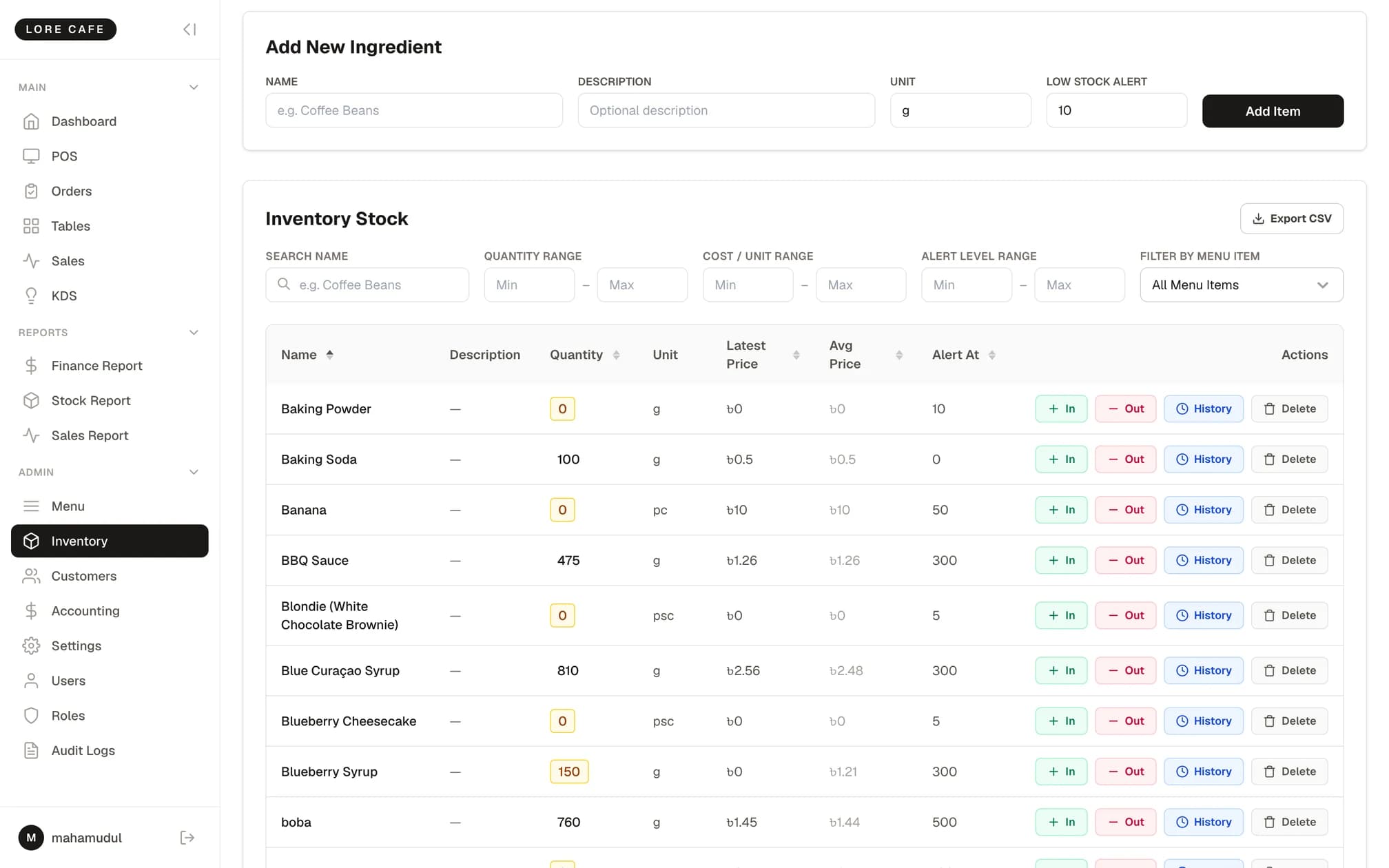The height and width of the screenshot is (868, 1389).
Task: Stock In for Baking Powder
Action: (1061, 409)
